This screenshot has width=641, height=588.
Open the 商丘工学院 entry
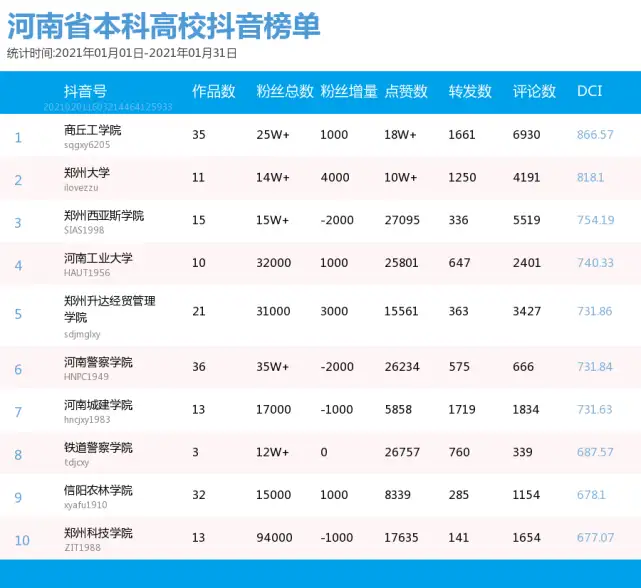coord(92,130)
